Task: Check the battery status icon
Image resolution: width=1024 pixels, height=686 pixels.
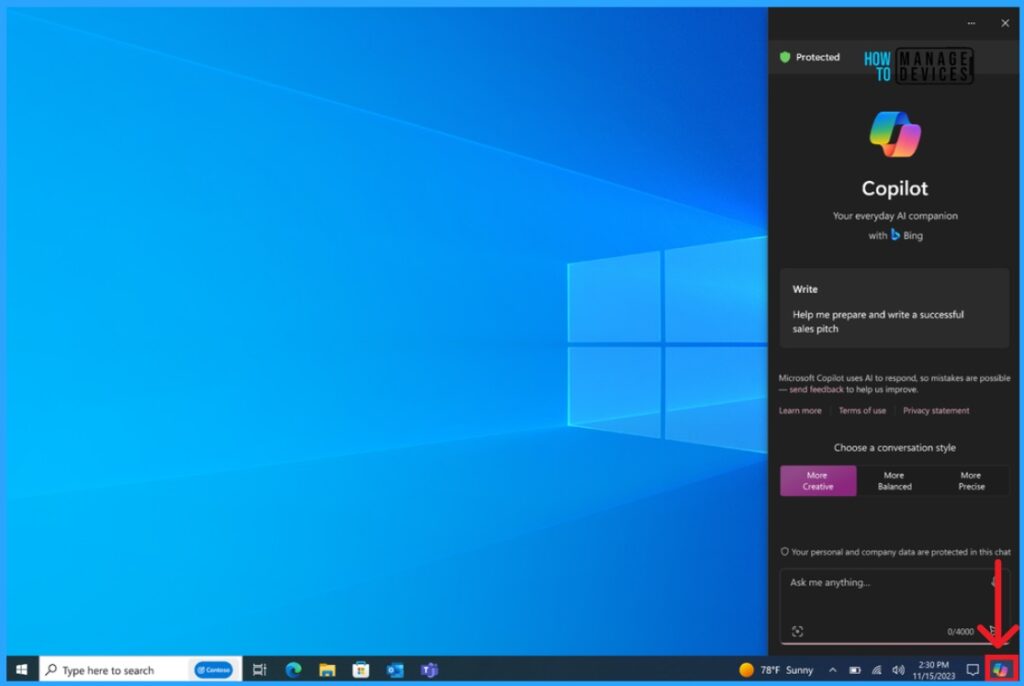Action: click(854, 670)
